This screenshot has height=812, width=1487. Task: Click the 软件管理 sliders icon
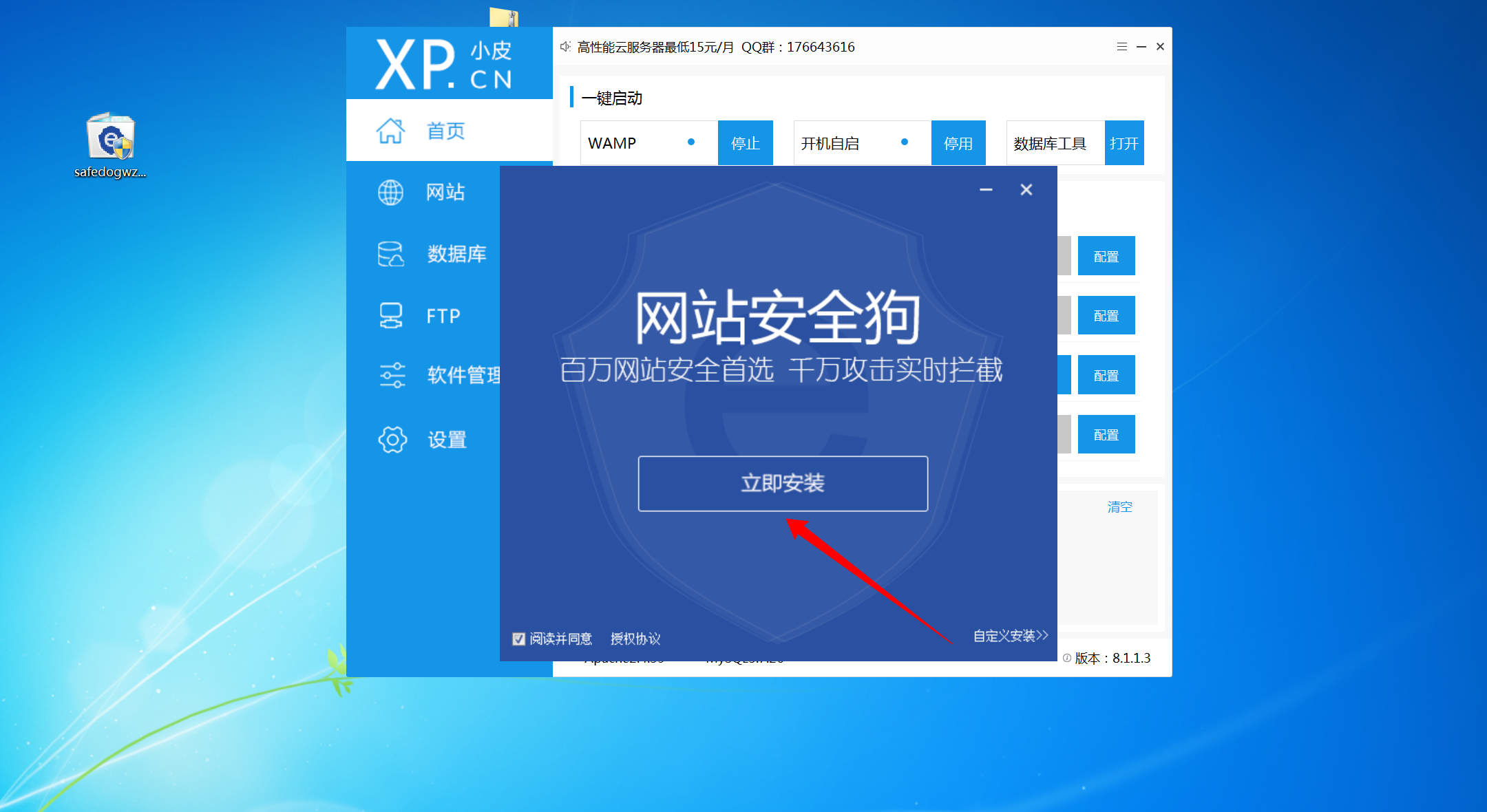[x=392, y=376]
